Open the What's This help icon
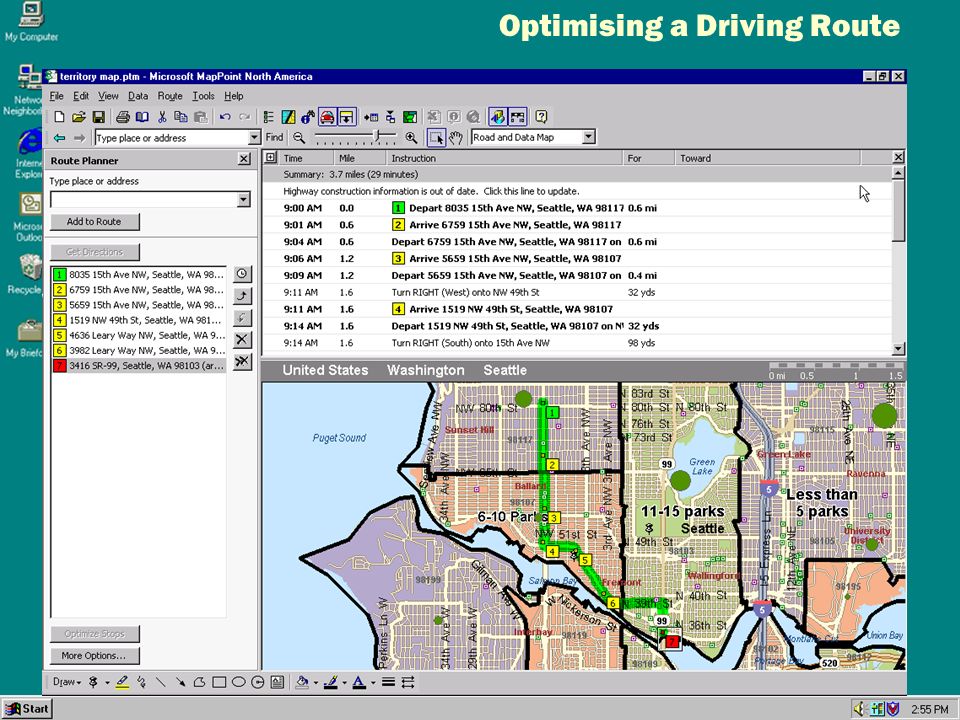This screenshot has height=720, width=960. 541,117
